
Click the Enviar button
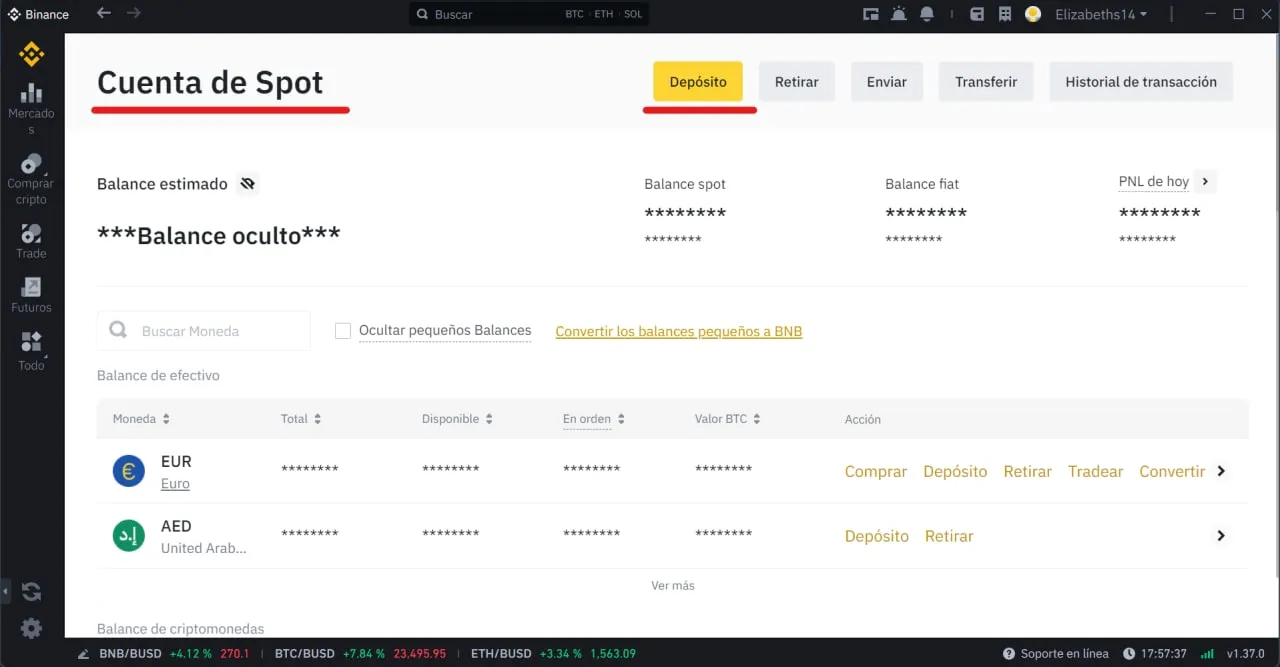(887, 82)
